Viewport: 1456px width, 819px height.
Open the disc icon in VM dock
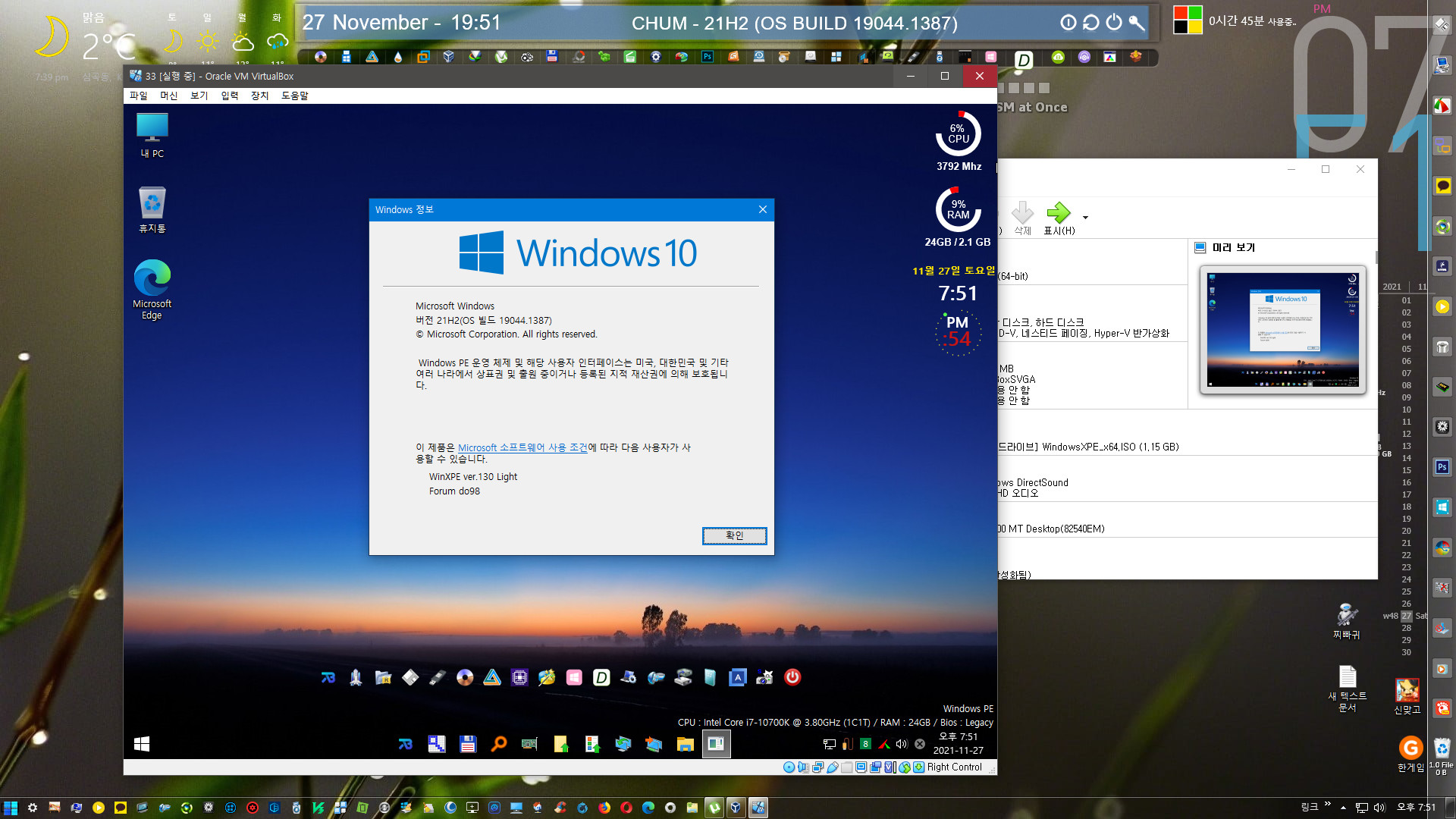click(465, 677)
